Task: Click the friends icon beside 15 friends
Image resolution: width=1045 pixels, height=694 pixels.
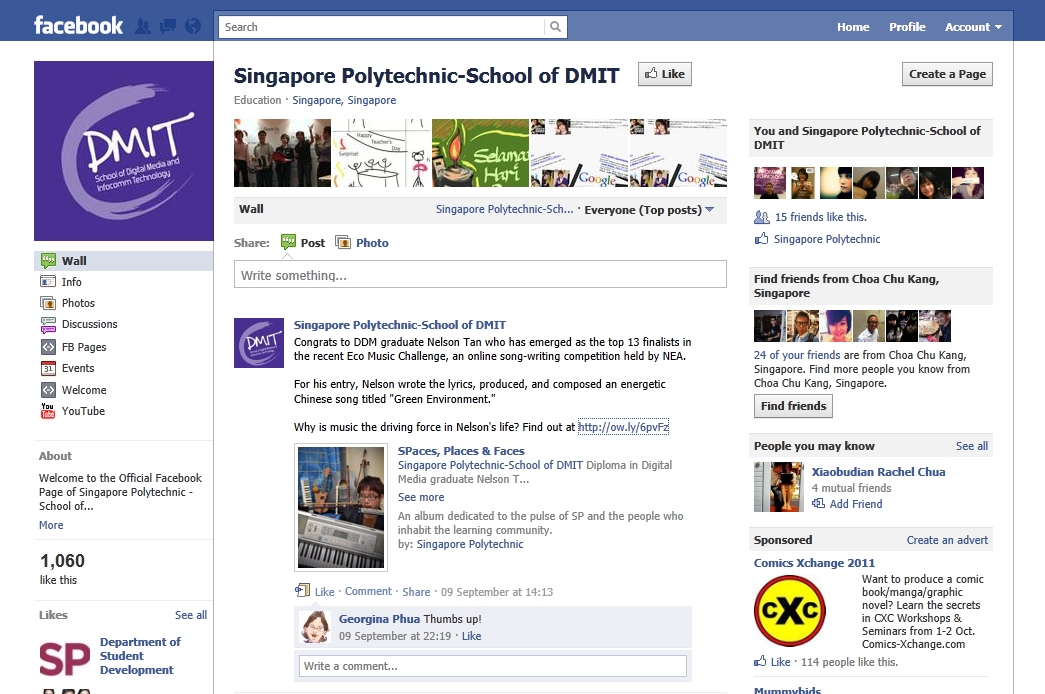Action: 762,217
